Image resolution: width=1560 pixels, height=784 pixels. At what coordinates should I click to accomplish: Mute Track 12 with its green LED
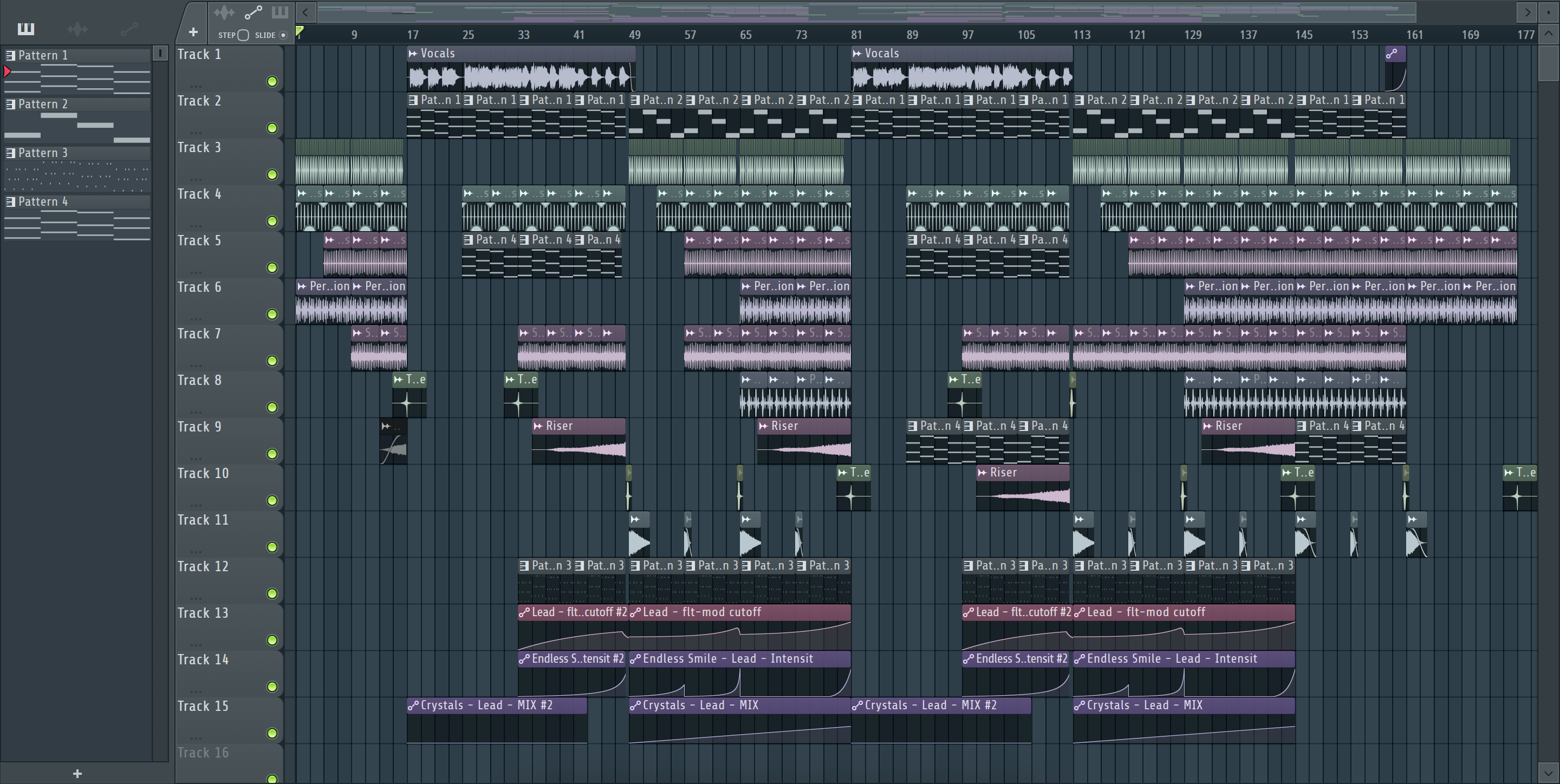click(272, 594)
